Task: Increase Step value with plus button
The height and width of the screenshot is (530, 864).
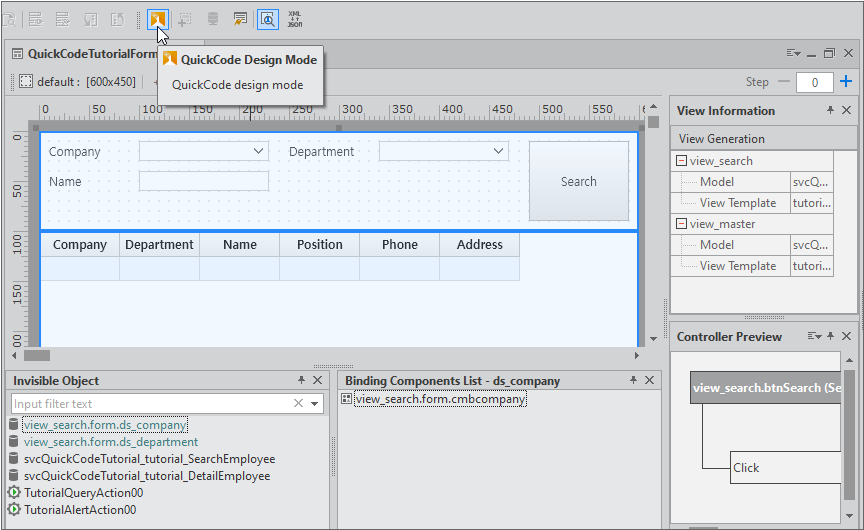Action: click(846, 82)
